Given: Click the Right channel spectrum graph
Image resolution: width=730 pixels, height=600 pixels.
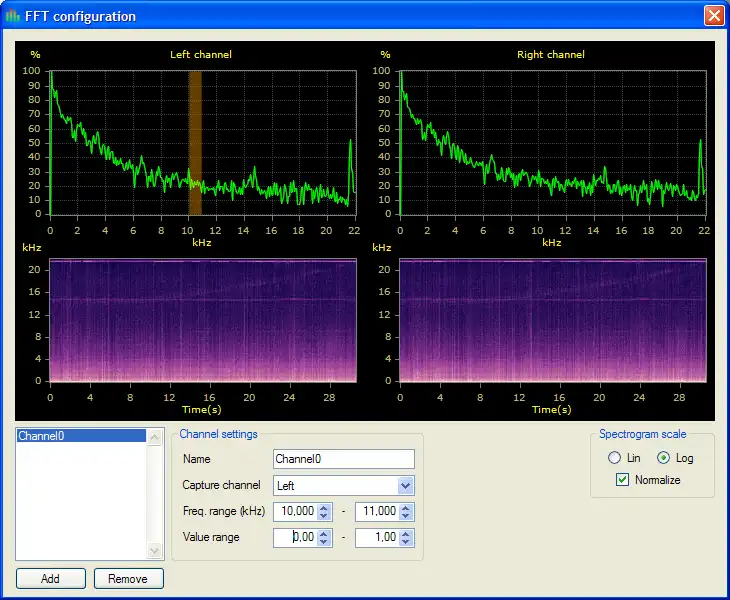Looking at the screenshot, I should (552, 140).
